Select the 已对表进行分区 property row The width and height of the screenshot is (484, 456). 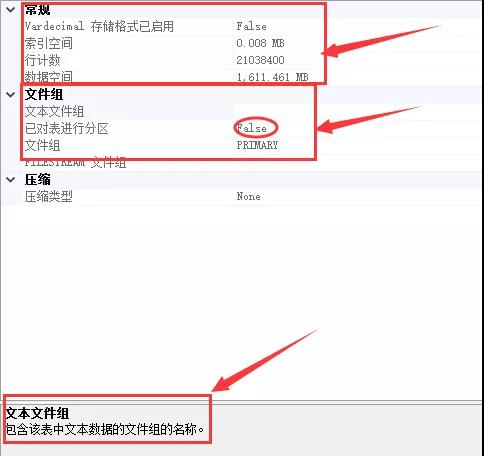242,128
